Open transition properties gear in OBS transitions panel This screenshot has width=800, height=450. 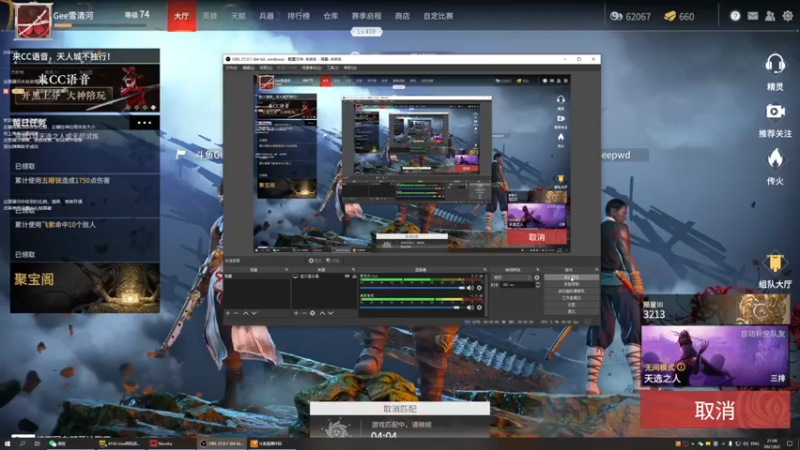pyautogui.click(x=537, y=278)
